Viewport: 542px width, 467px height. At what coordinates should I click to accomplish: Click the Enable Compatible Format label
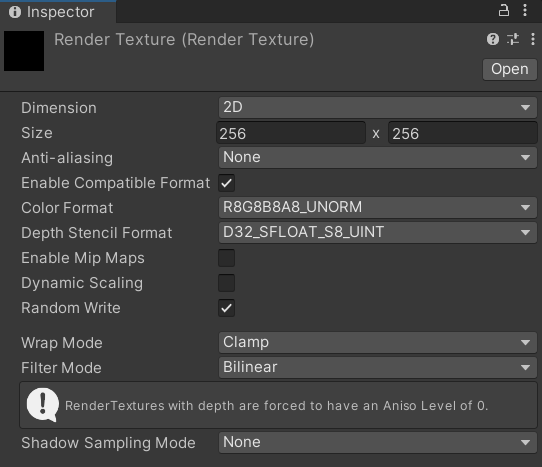point(115,183)
